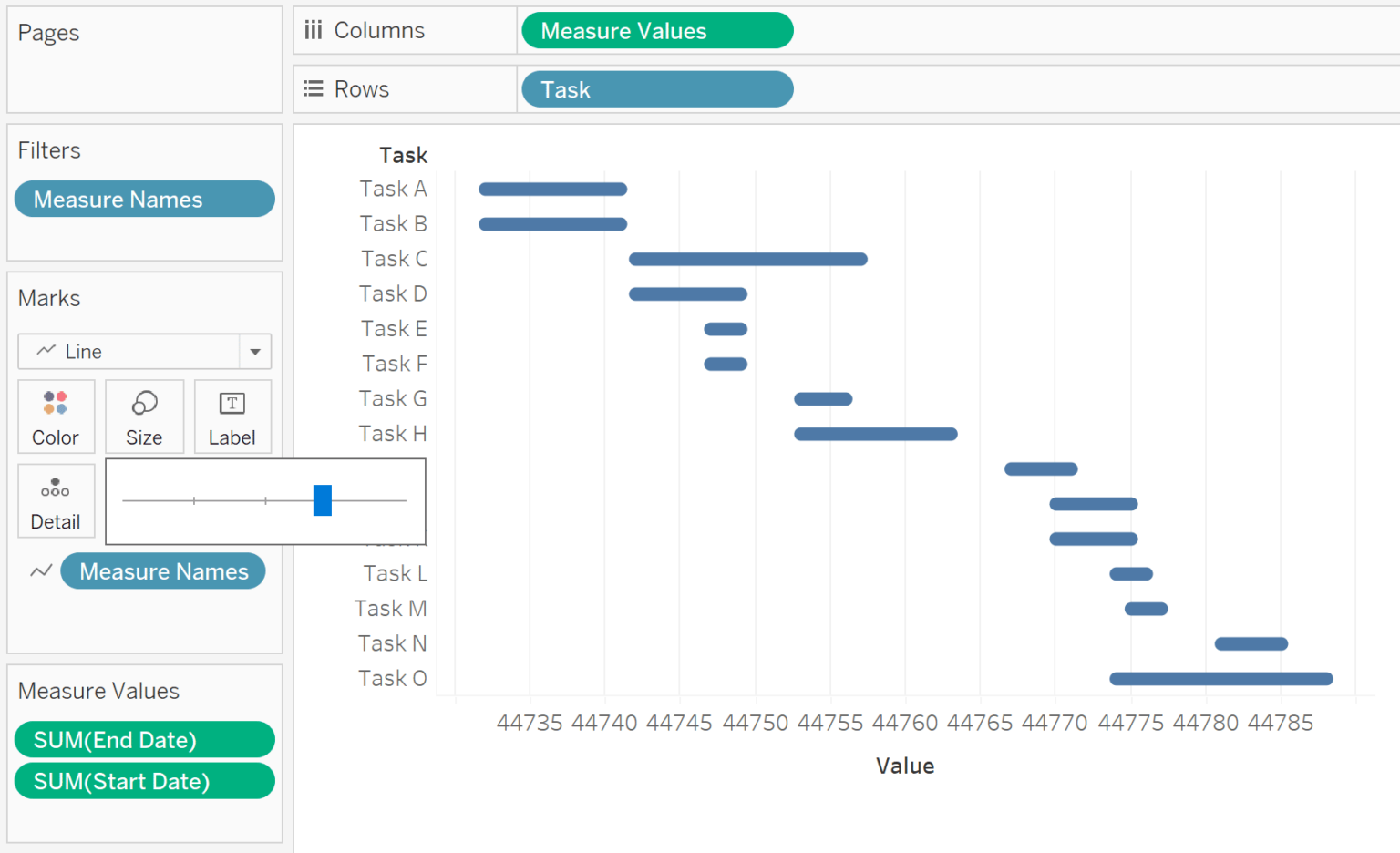Open the Detail property on the Marks card
This screenshot has height=853, width=1400.
56,500
